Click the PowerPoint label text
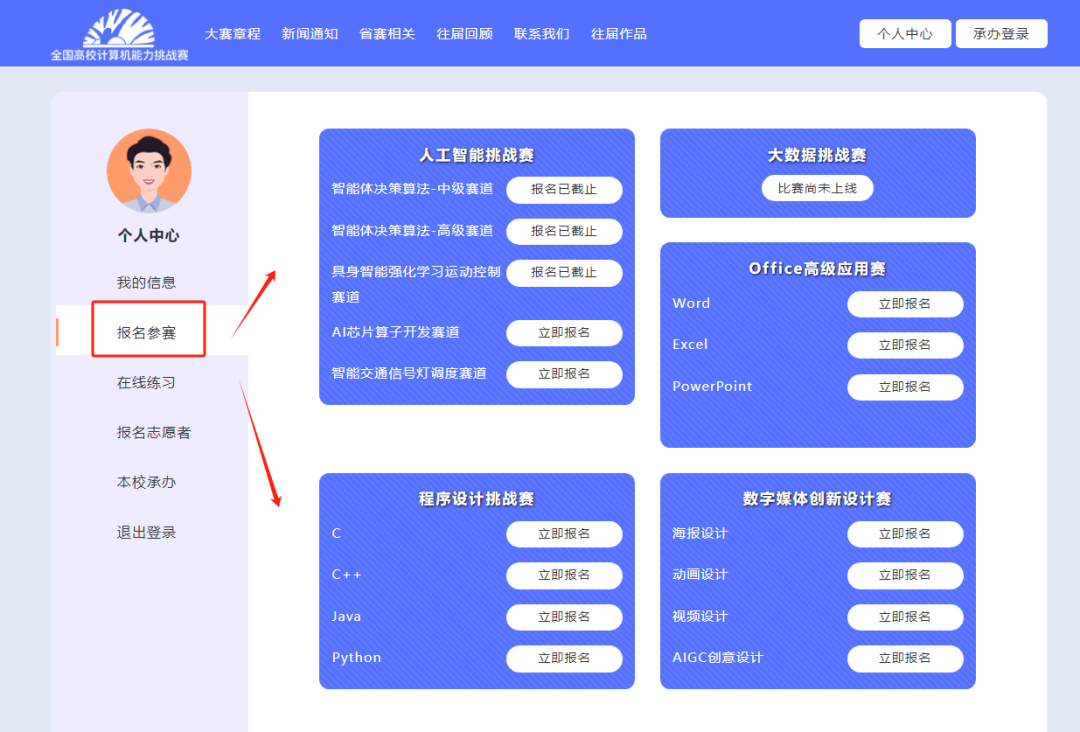The image size is (1080, 732). click(x=712, y=386)
